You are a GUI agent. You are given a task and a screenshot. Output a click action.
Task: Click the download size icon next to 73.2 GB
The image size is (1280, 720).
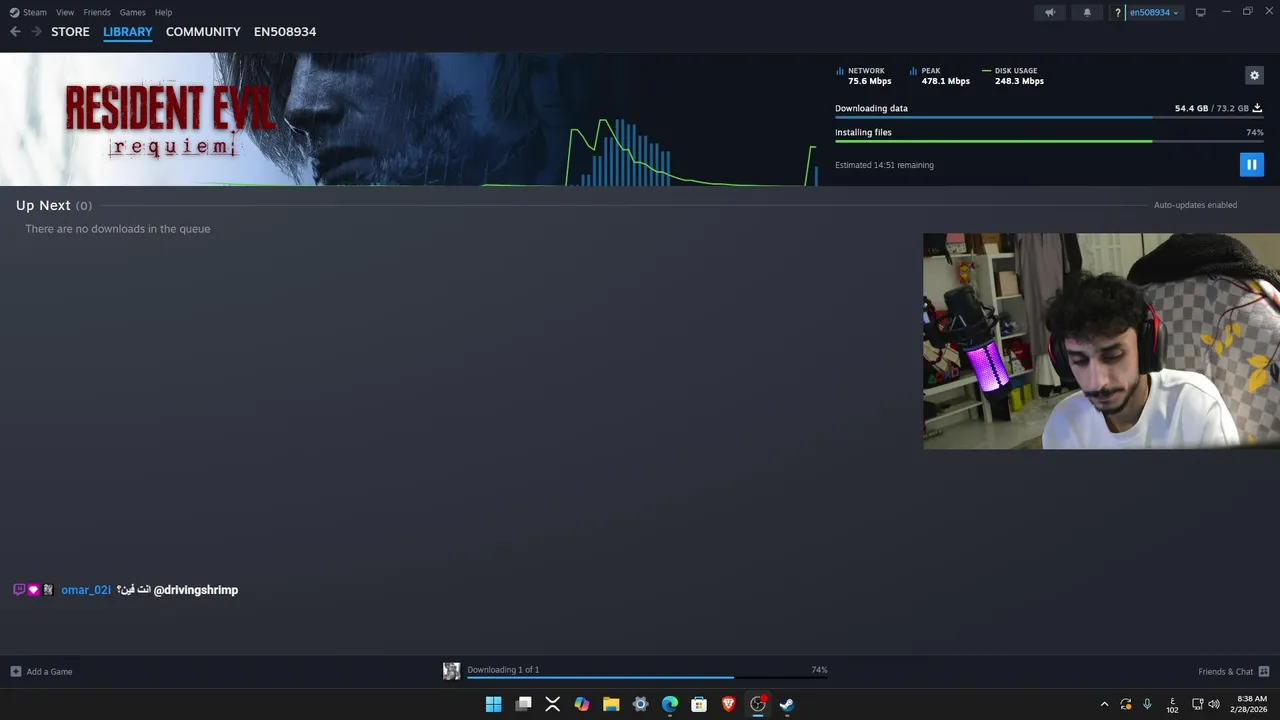coord(1257,108)
